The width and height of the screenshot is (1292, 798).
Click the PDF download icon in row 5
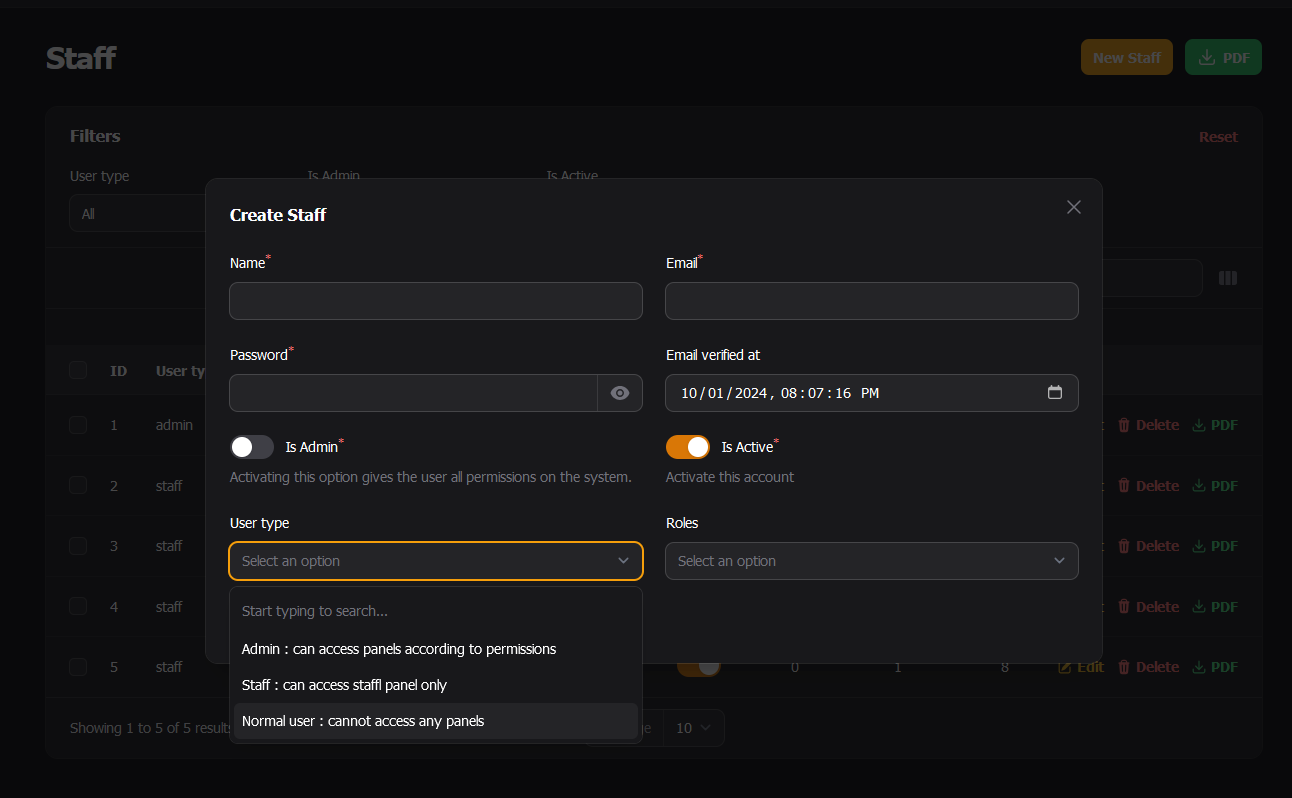tap(1199, 667)
